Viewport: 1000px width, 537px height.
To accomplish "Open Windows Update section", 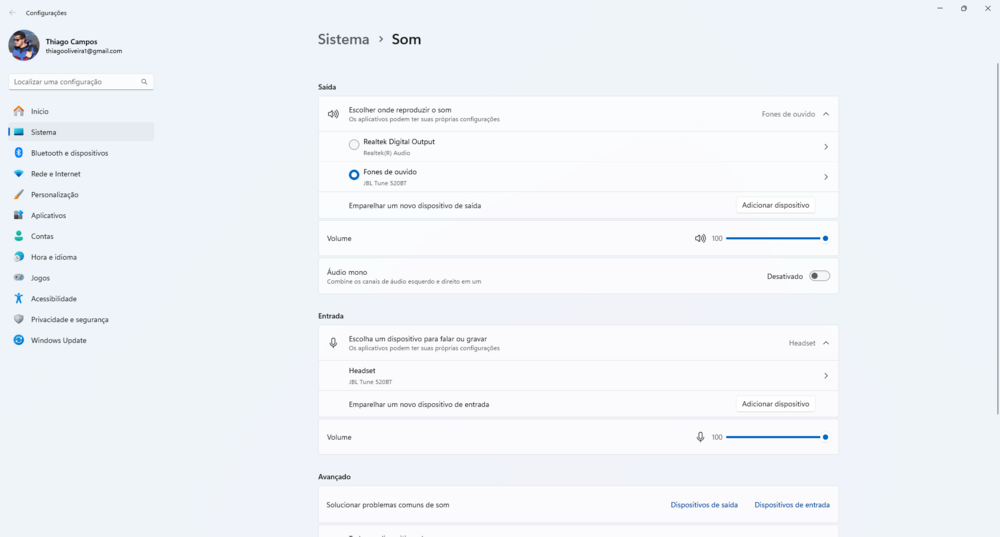I will click(x=58, y=340).
